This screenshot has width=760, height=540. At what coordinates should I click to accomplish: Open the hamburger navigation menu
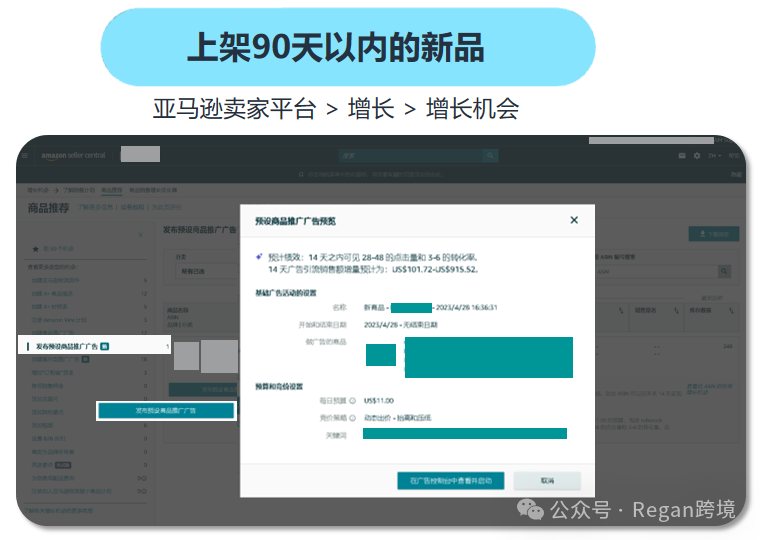pyautogui.click(x=25, y=156)
